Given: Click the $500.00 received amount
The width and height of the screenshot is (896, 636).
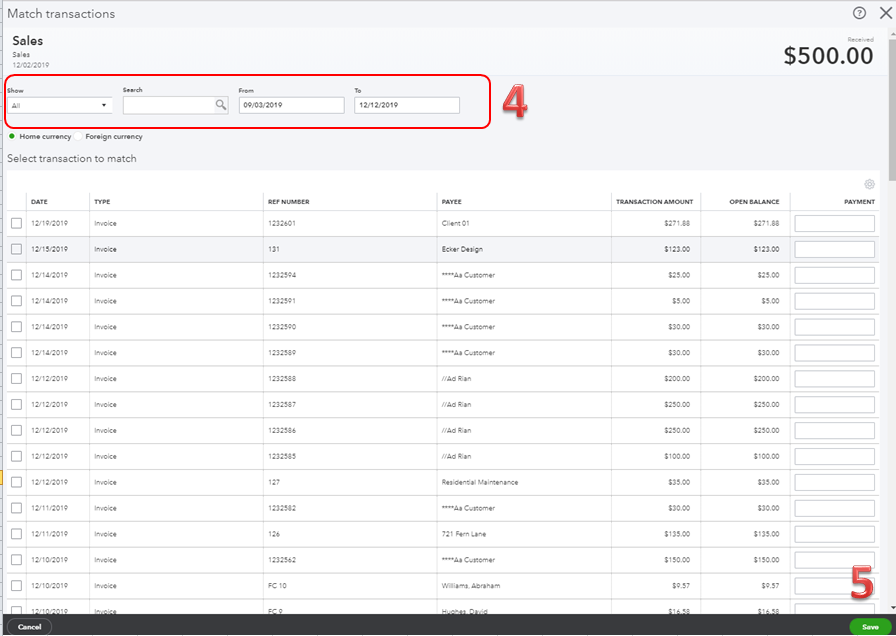Looking at the screenshot, I should coord(828,56).
